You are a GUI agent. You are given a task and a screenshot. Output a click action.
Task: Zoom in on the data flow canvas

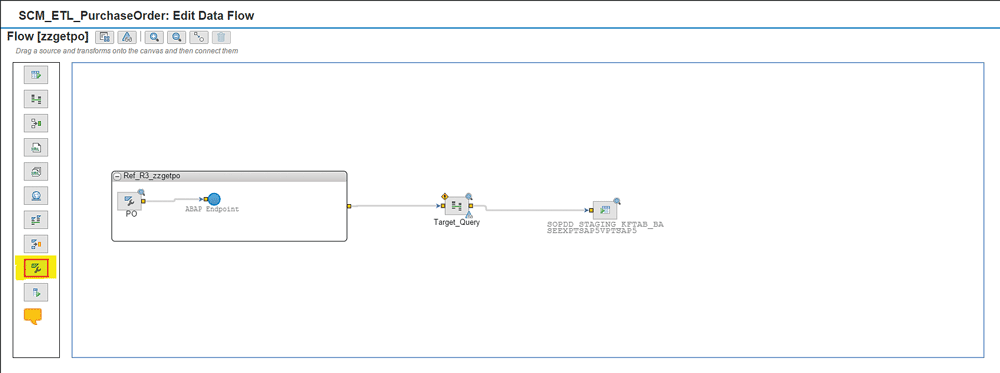click(154, 37)
